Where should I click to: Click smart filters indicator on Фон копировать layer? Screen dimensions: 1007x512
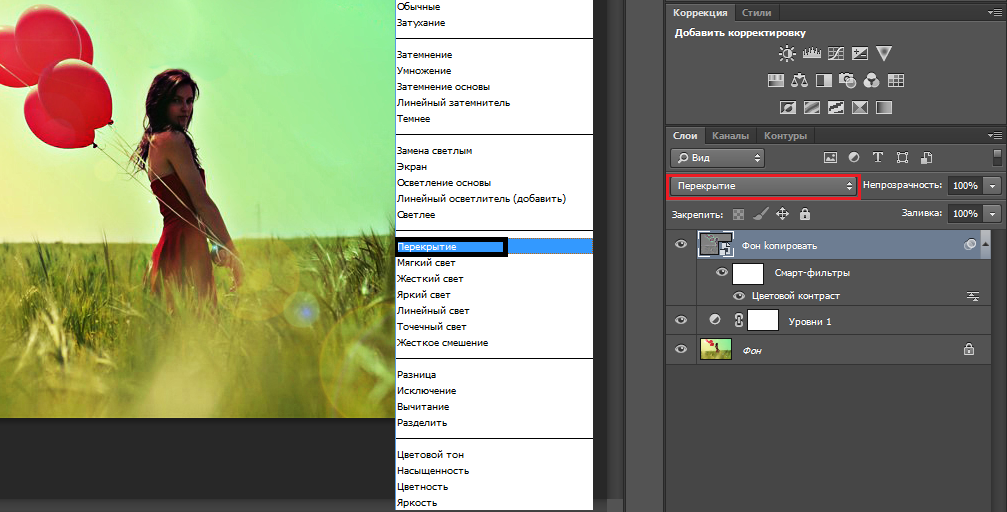[970, 245]
